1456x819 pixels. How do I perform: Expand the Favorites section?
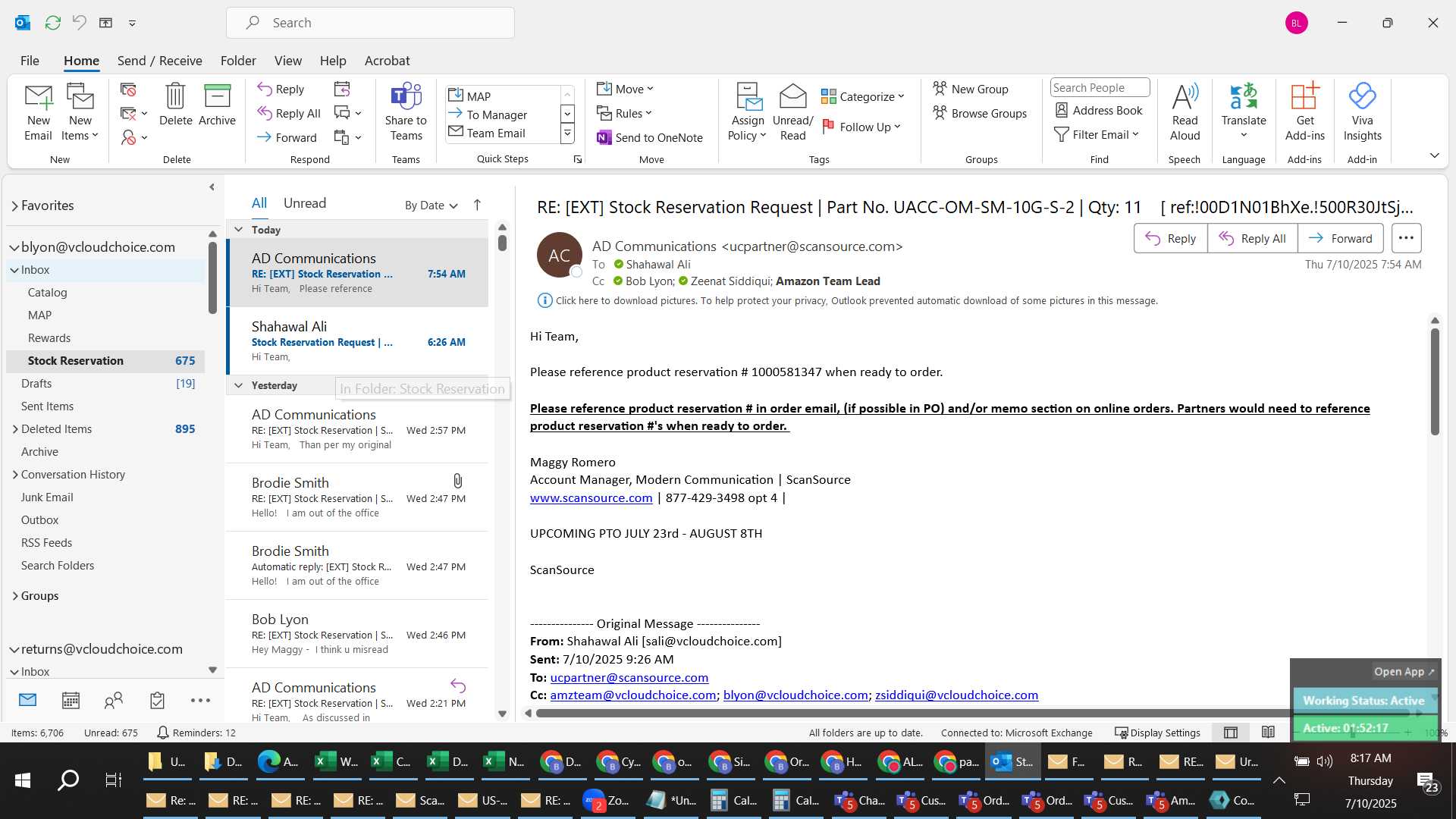pos(14,206)
